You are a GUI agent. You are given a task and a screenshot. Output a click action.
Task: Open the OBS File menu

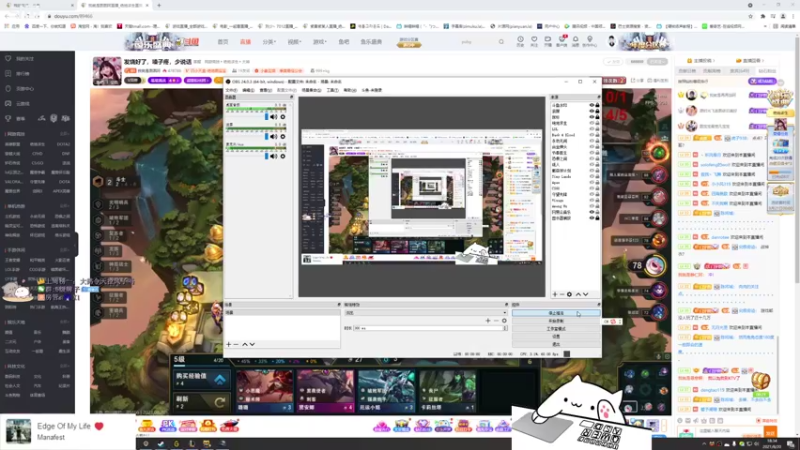(231, 90)
